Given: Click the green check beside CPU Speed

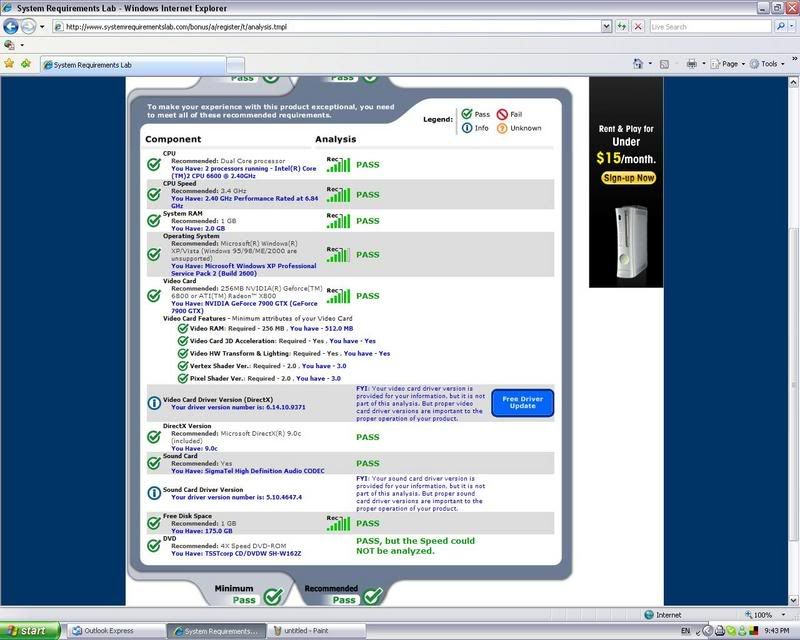Looking at the screenshot, I should (x=154, y=192).
